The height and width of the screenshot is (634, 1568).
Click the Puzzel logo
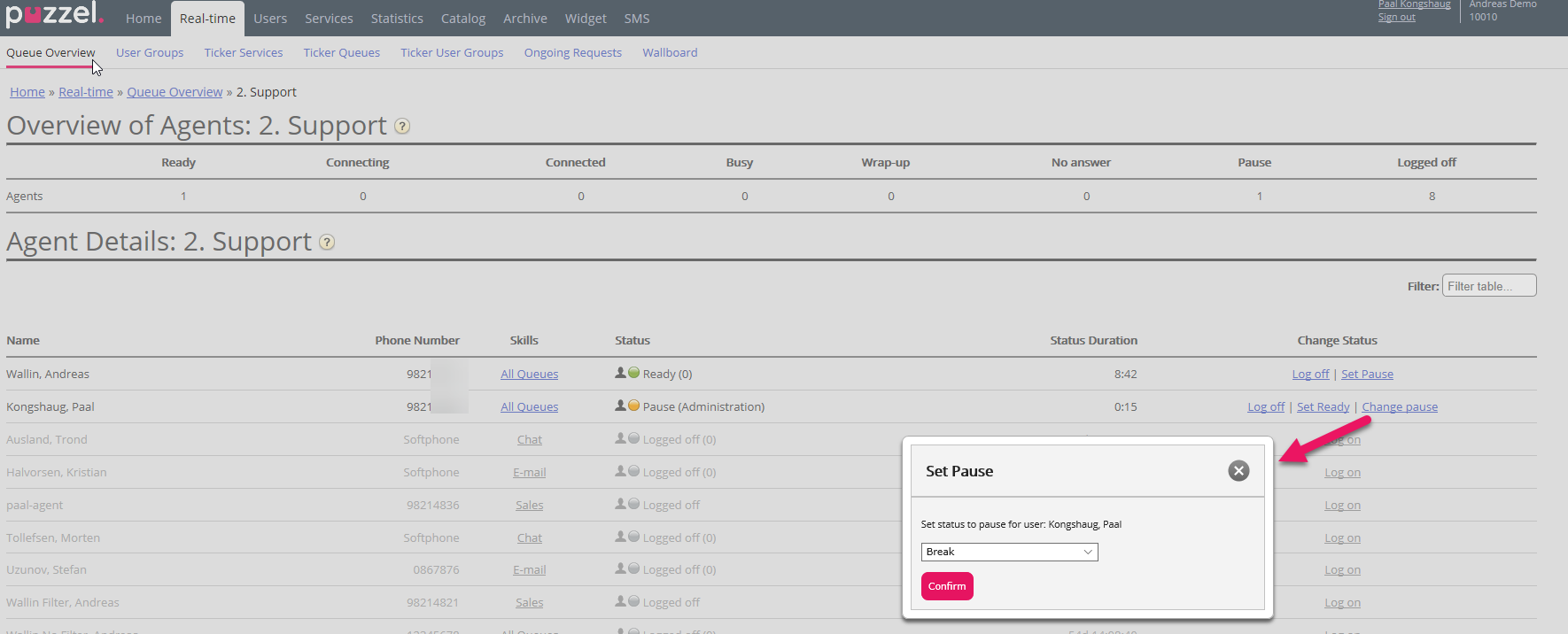pyautogui.click(x=54, y=15)
